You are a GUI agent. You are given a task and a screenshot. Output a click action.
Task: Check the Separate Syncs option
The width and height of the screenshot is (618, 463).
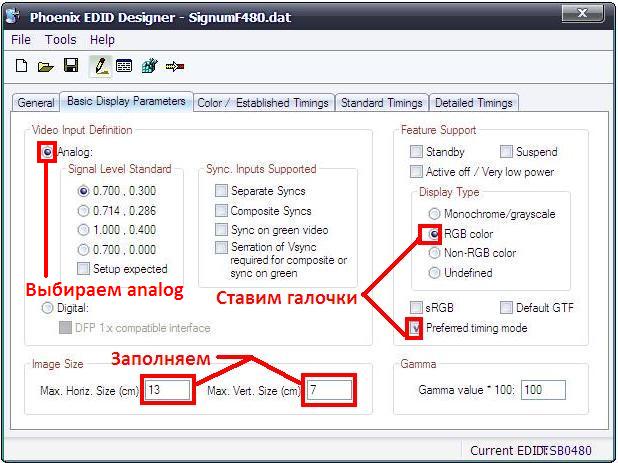point(221,190)
